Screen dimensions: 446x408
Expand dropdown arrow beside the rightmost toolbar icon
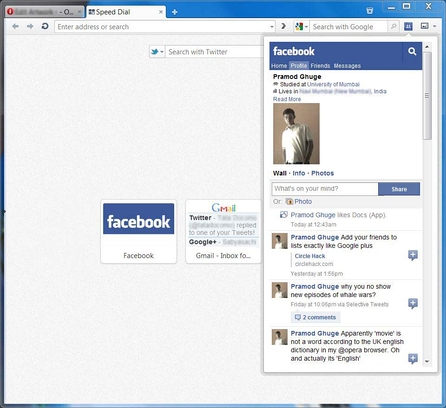(x=434, y=26)
